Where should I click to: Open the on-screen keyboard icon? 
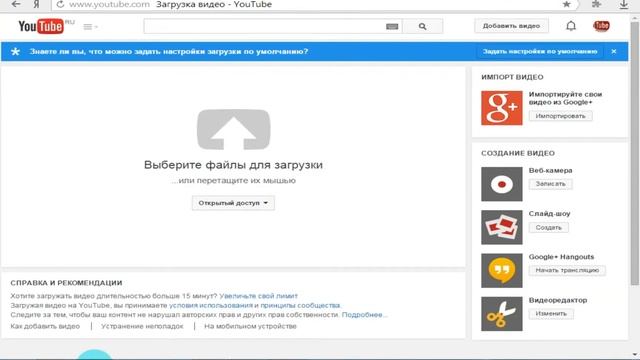(392, 27)
